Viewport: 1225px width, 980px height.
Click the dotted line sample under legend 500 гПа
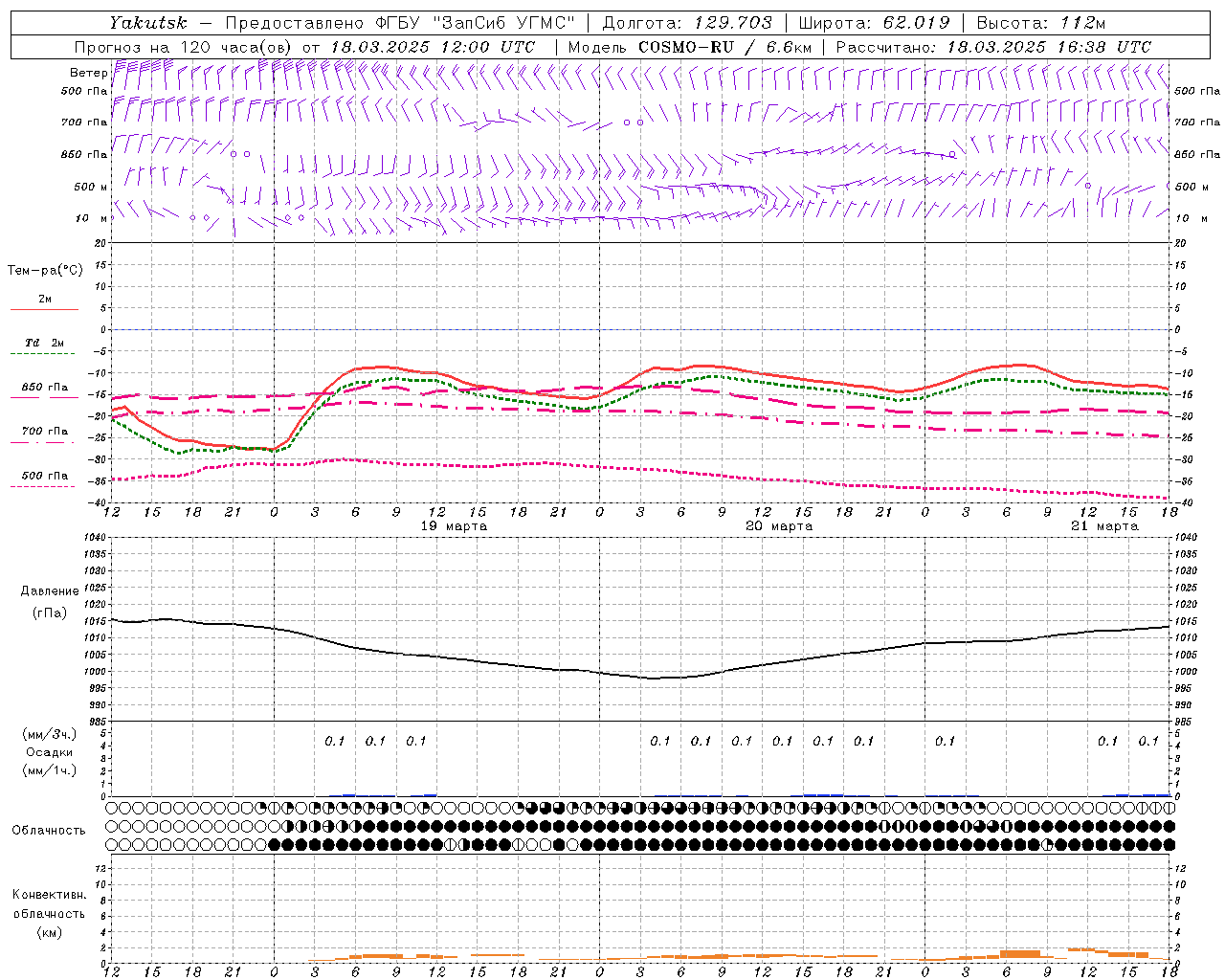pos(44,486)
